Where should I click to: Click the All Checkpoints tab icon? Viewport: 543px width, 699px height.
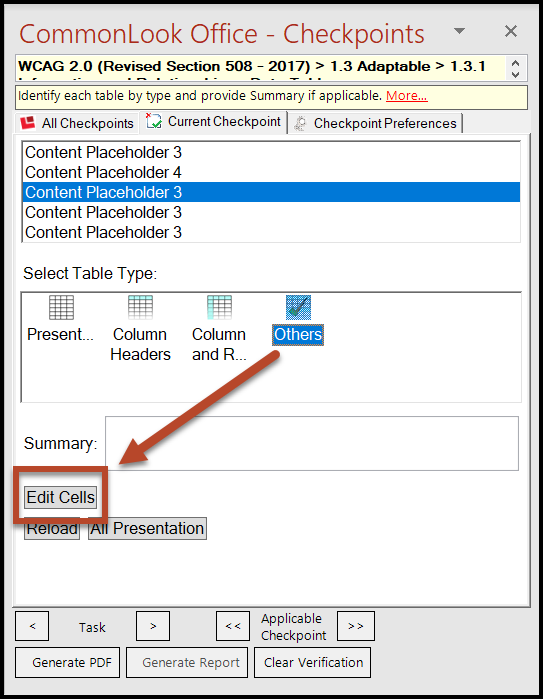[28, 123]
